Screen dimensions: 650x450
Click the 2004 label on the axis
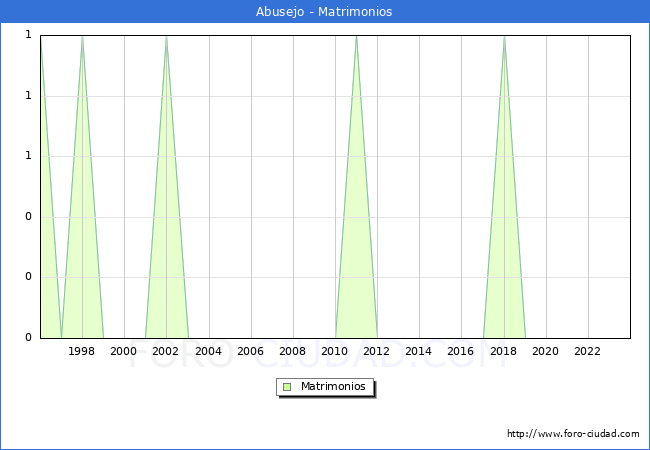point(208,351)
